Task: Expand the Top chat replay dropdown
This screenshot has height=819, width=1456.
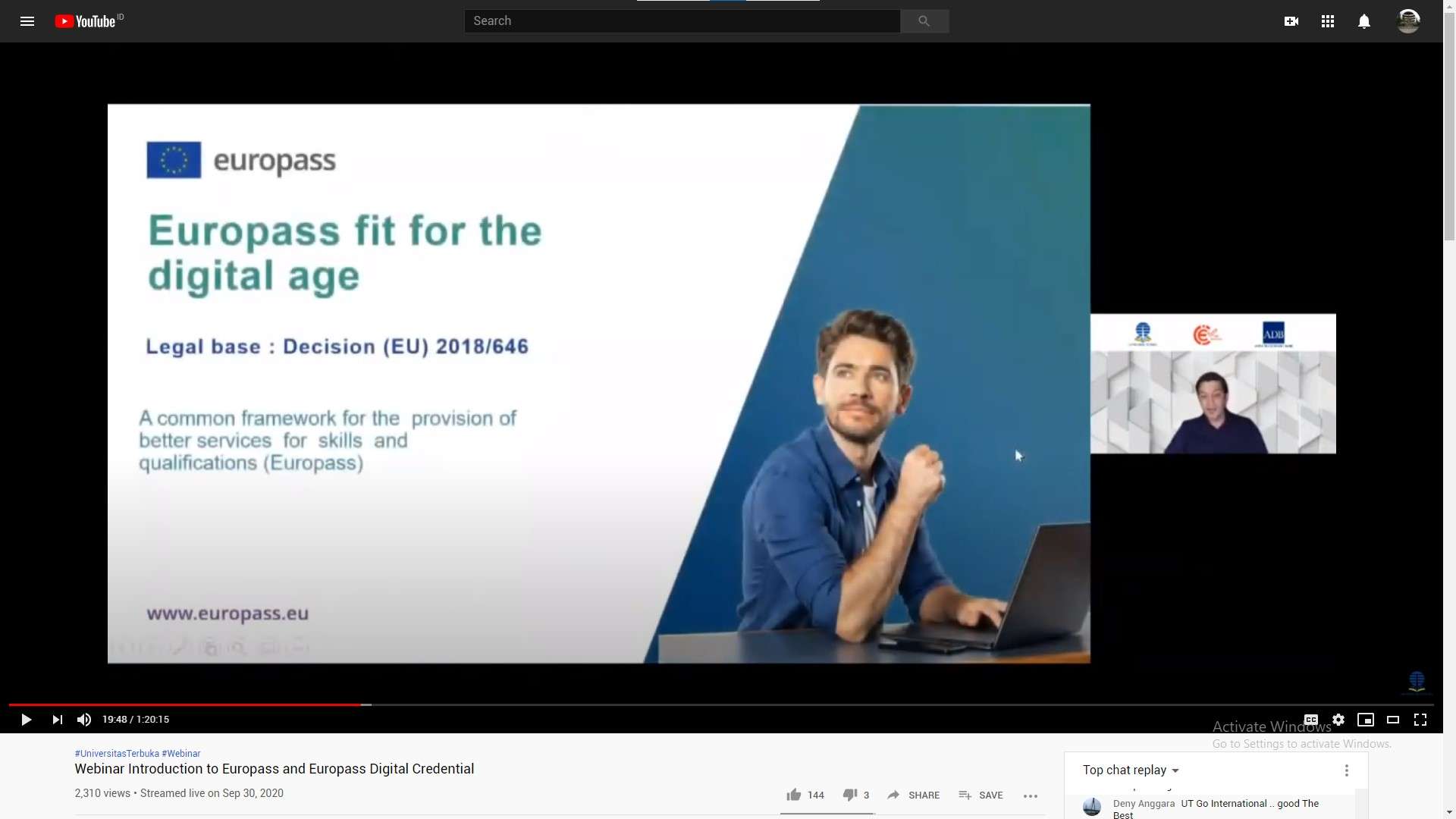Action: coord(1131,770)
